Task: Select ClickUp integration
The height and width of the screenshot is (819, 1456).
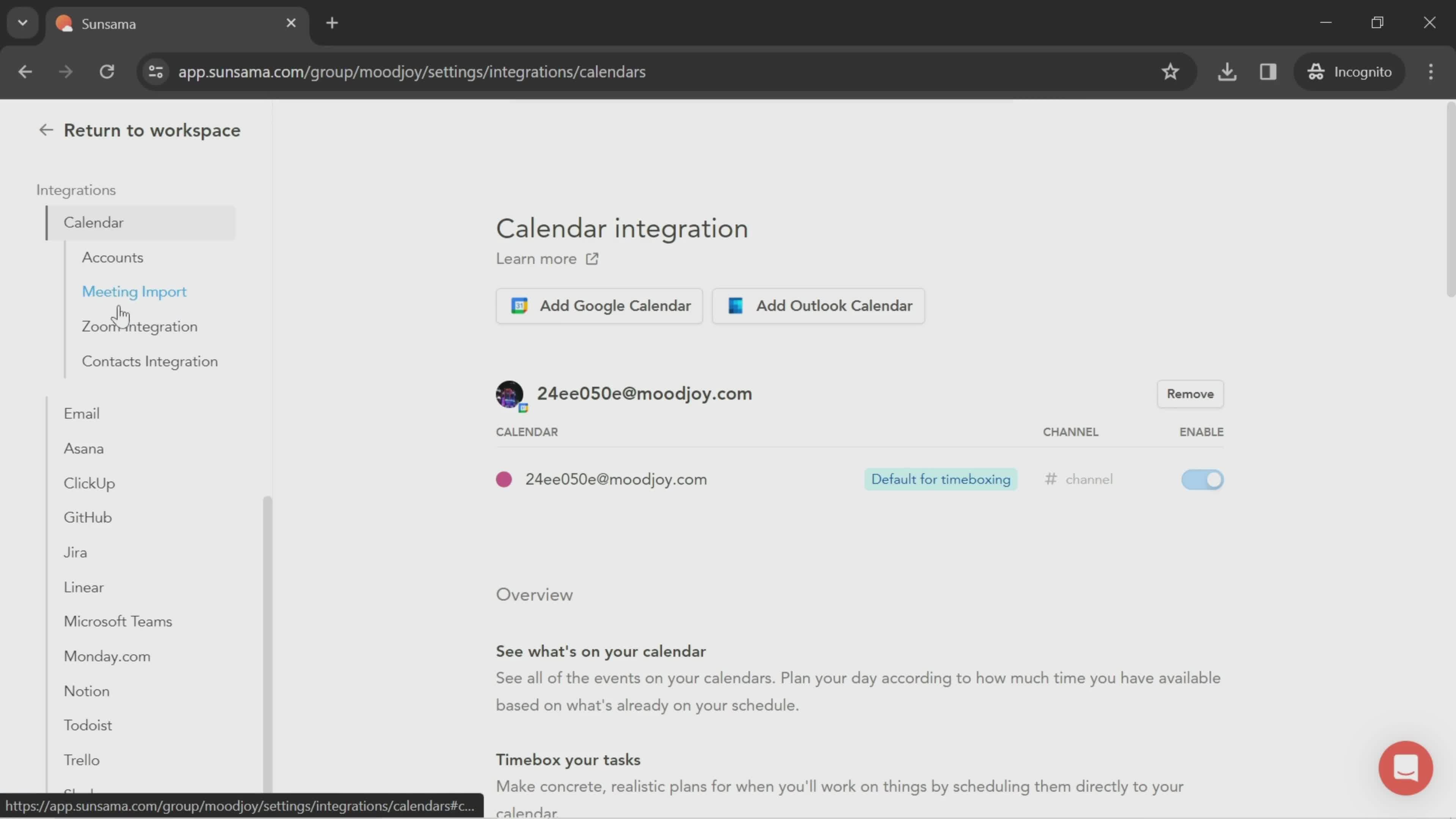Action: (x=89, y=483)
